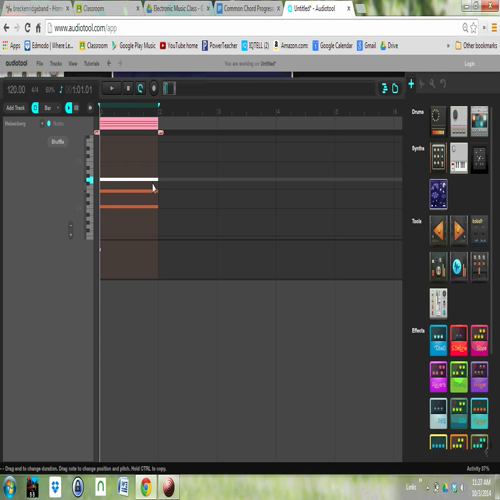Click the browser reload button
The image size is (500, 500).
28,28
